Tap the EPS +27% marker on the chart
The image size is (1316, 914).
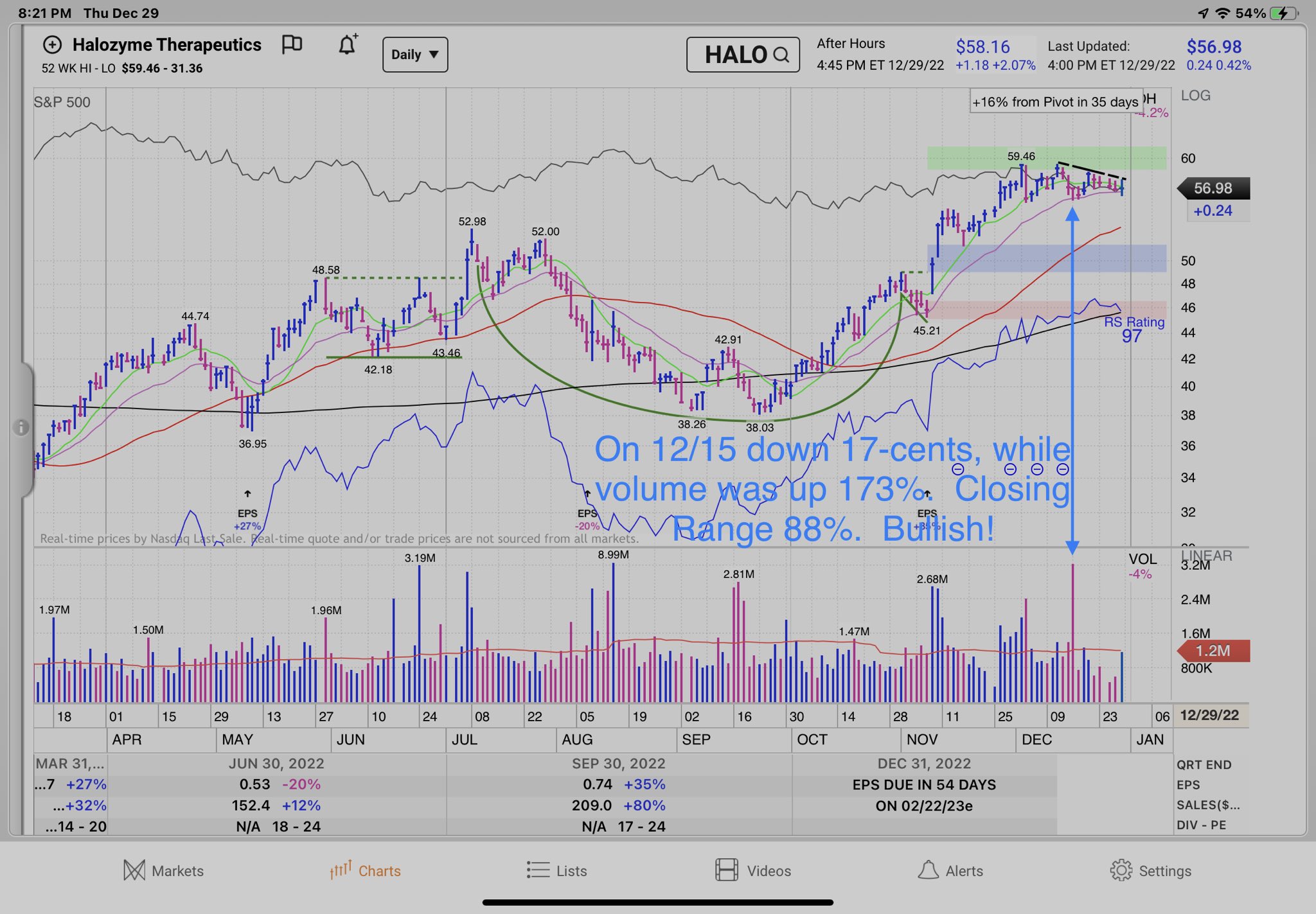tap(247, 519)
